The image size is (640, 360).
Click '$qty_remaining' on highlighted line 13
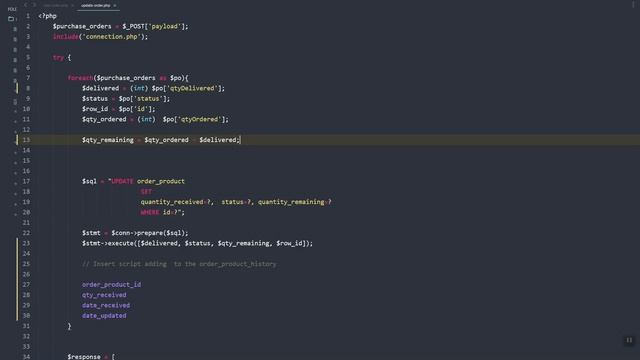coord(108,140)
